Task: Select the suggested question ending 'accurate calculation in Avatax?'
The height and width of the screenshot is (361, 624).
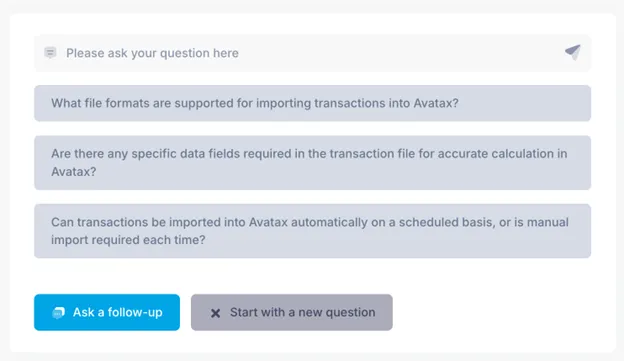Action: (312, 162)
